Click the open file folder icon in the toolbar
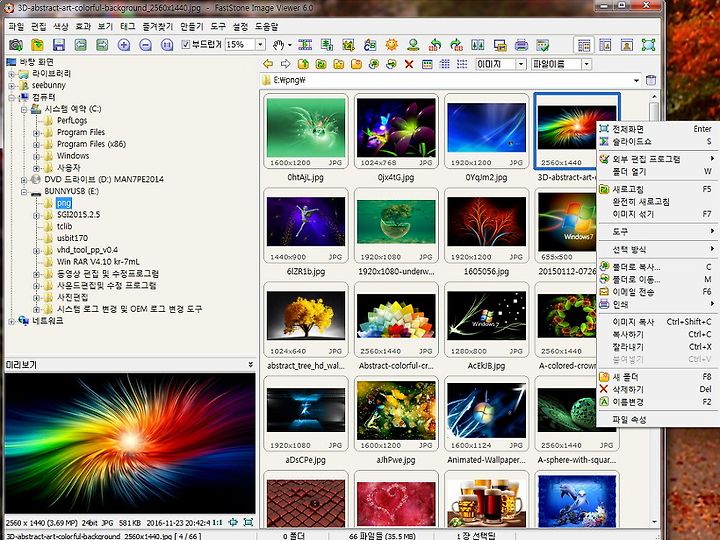This screenshot has height=540, width=720. coord(37,45)
